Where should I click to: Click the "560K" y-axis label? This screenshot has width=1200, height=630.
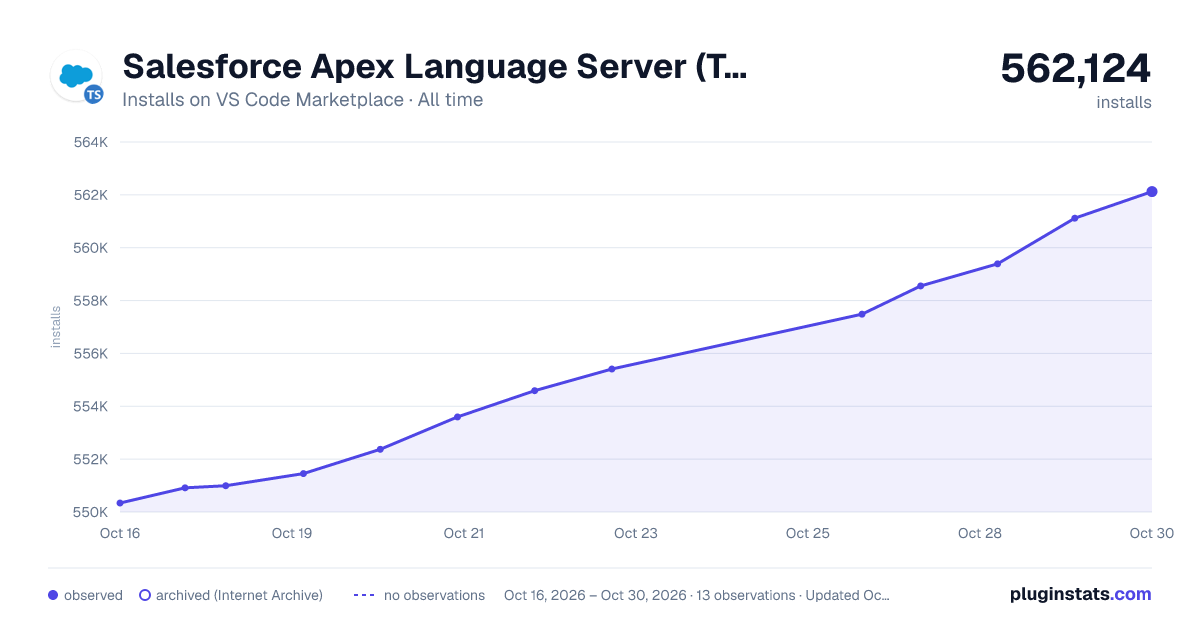(91, 248)
